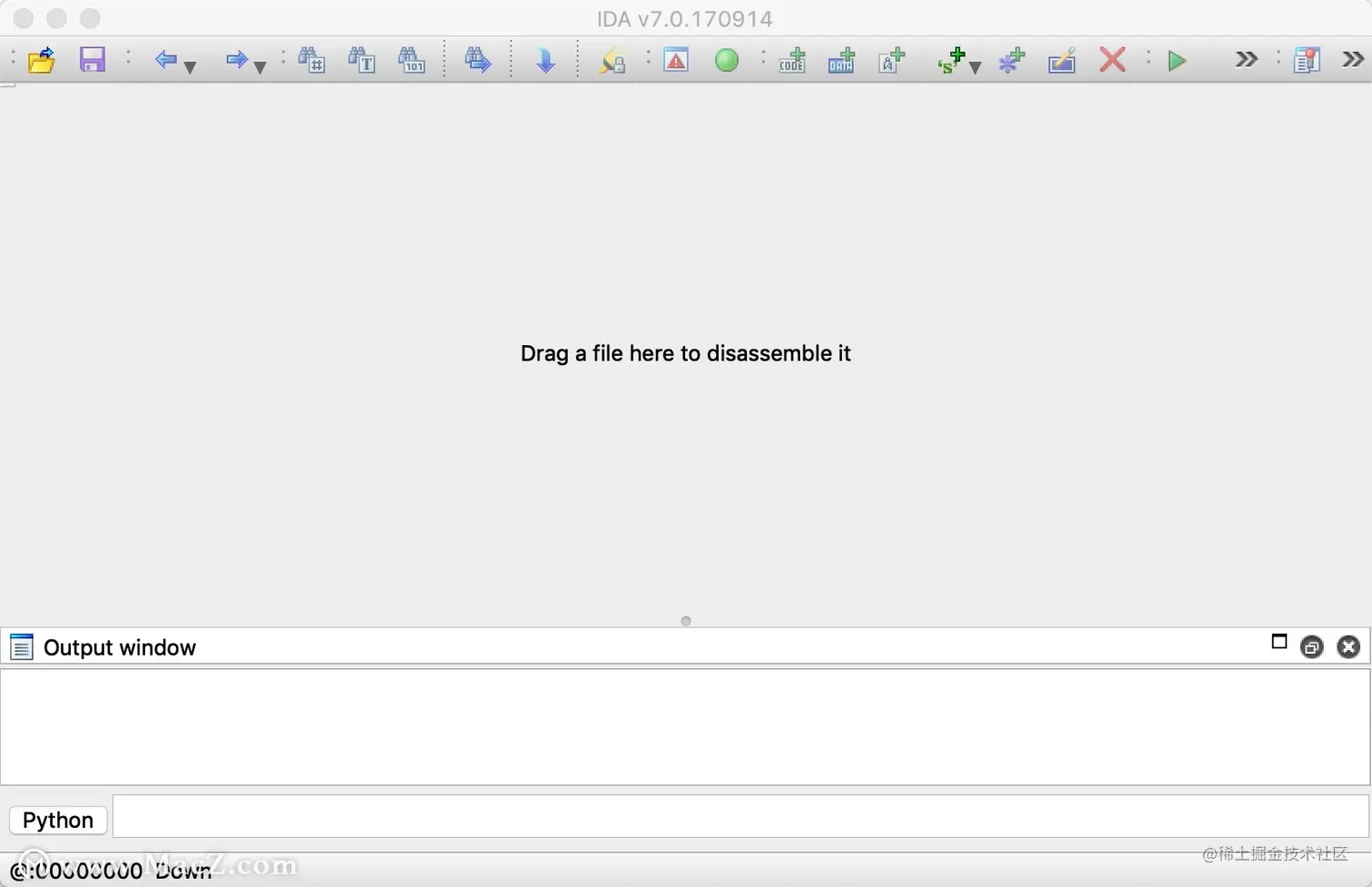Click the blue down arrow icon

[545, 61]
